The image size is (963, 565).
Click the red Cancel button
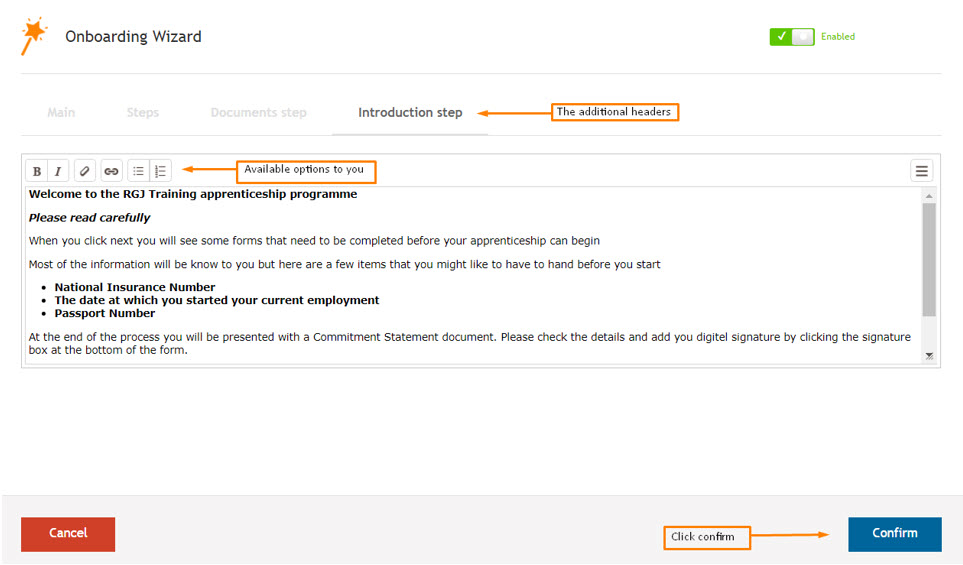(68, 534)
